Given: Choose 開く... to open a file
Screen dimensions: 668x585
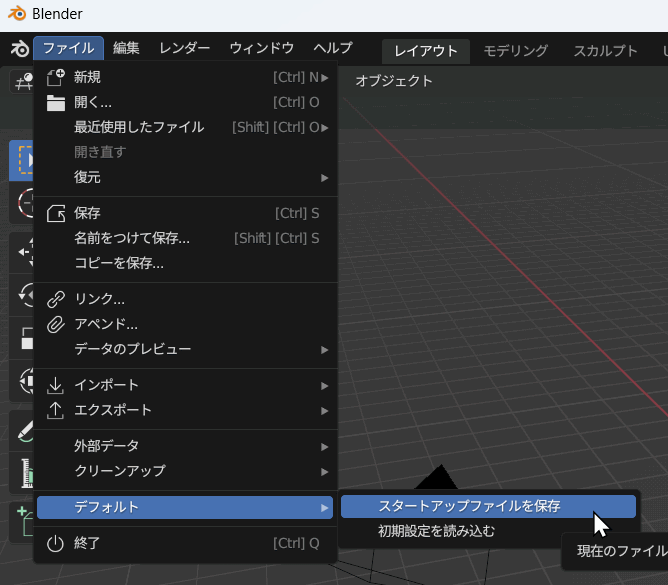Looking at the screenshot, I should [x=185, y=102].
